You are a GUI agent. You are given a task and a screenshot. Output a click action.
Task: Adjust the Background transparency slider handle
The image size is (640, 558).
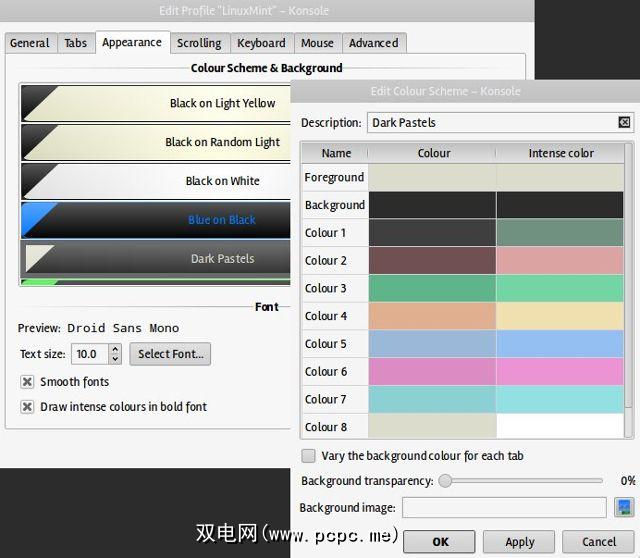tap(445, 481)
